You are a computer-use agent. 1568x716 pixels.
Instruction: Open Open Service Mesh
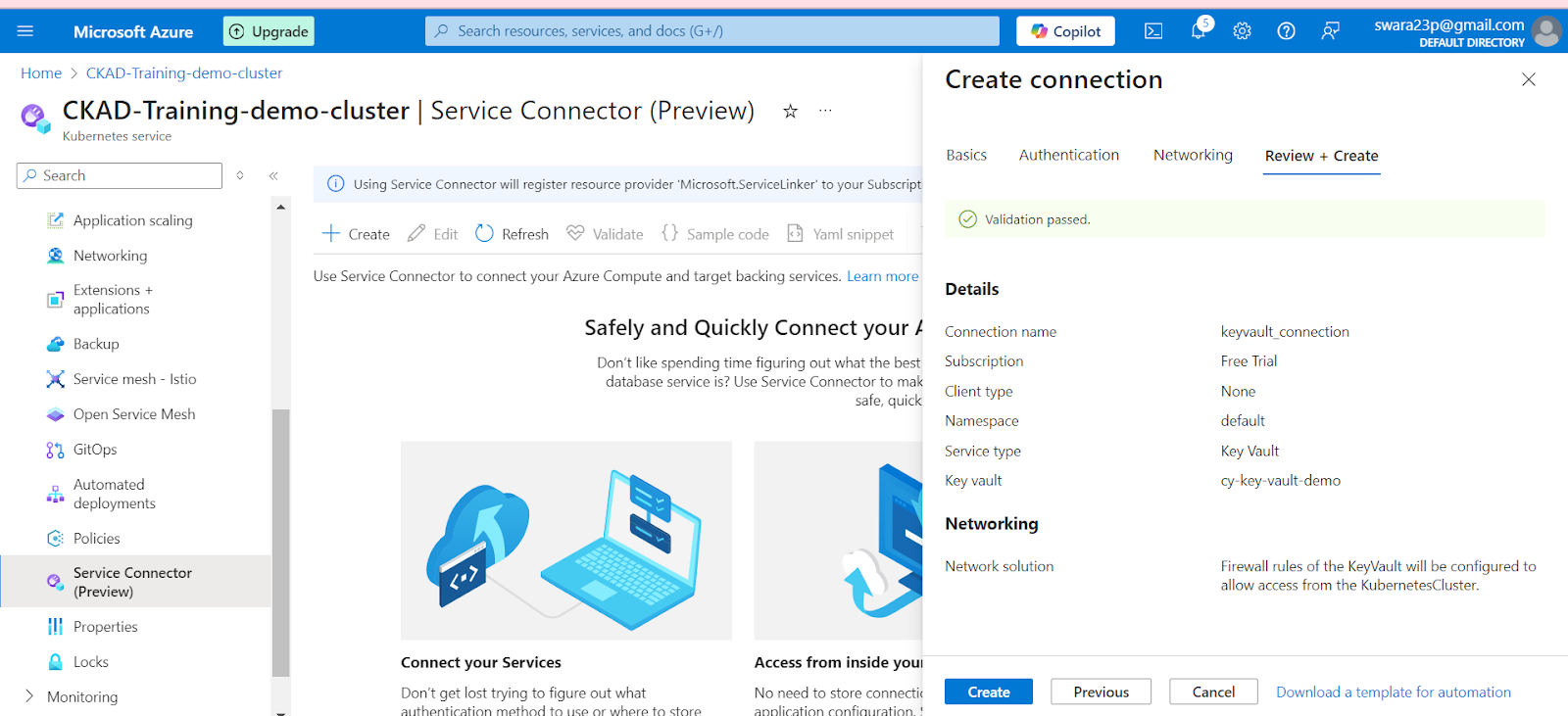134,414
